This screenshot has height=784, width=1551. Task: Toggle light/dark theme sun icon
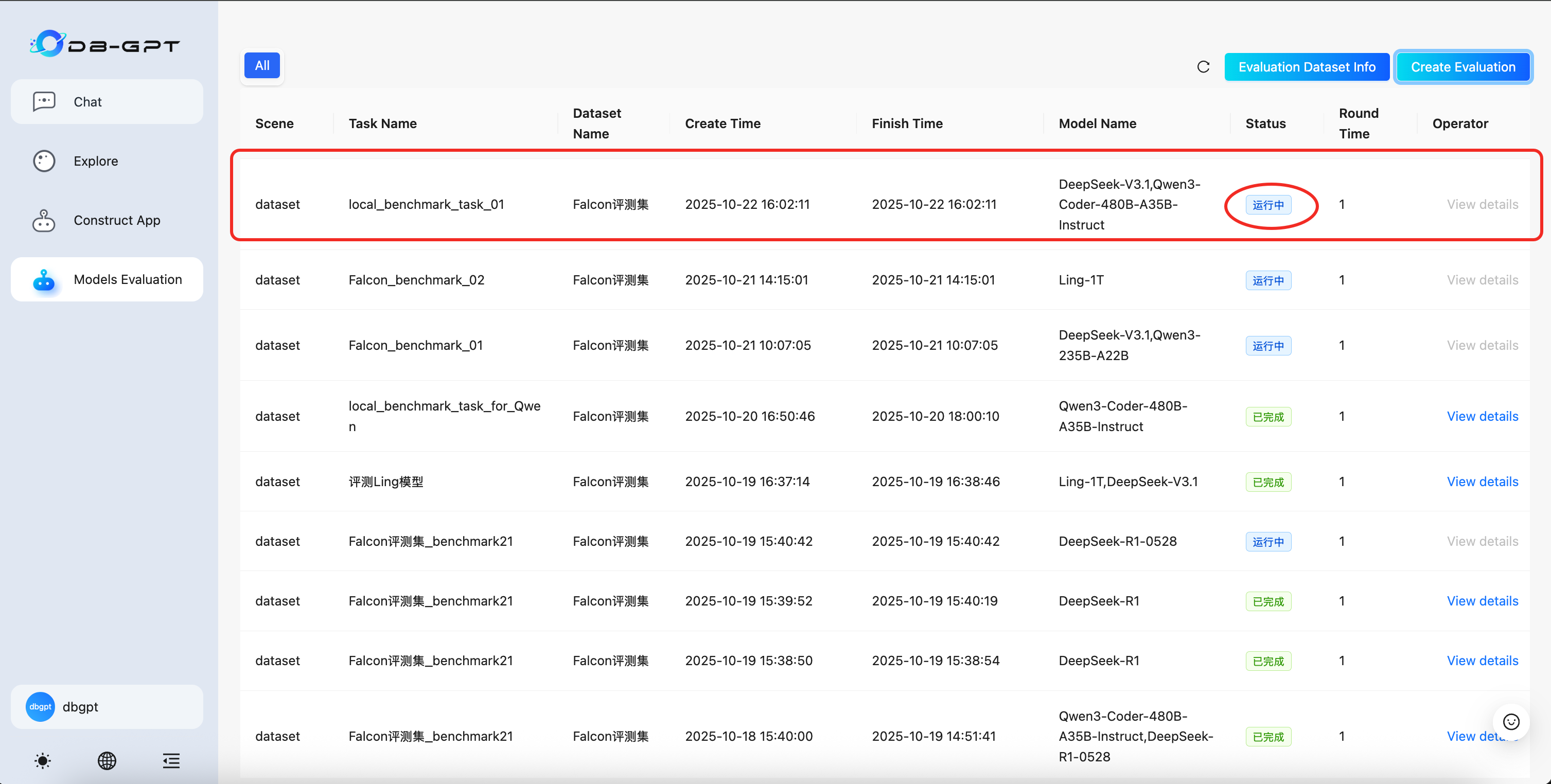[x=43, y=760]
